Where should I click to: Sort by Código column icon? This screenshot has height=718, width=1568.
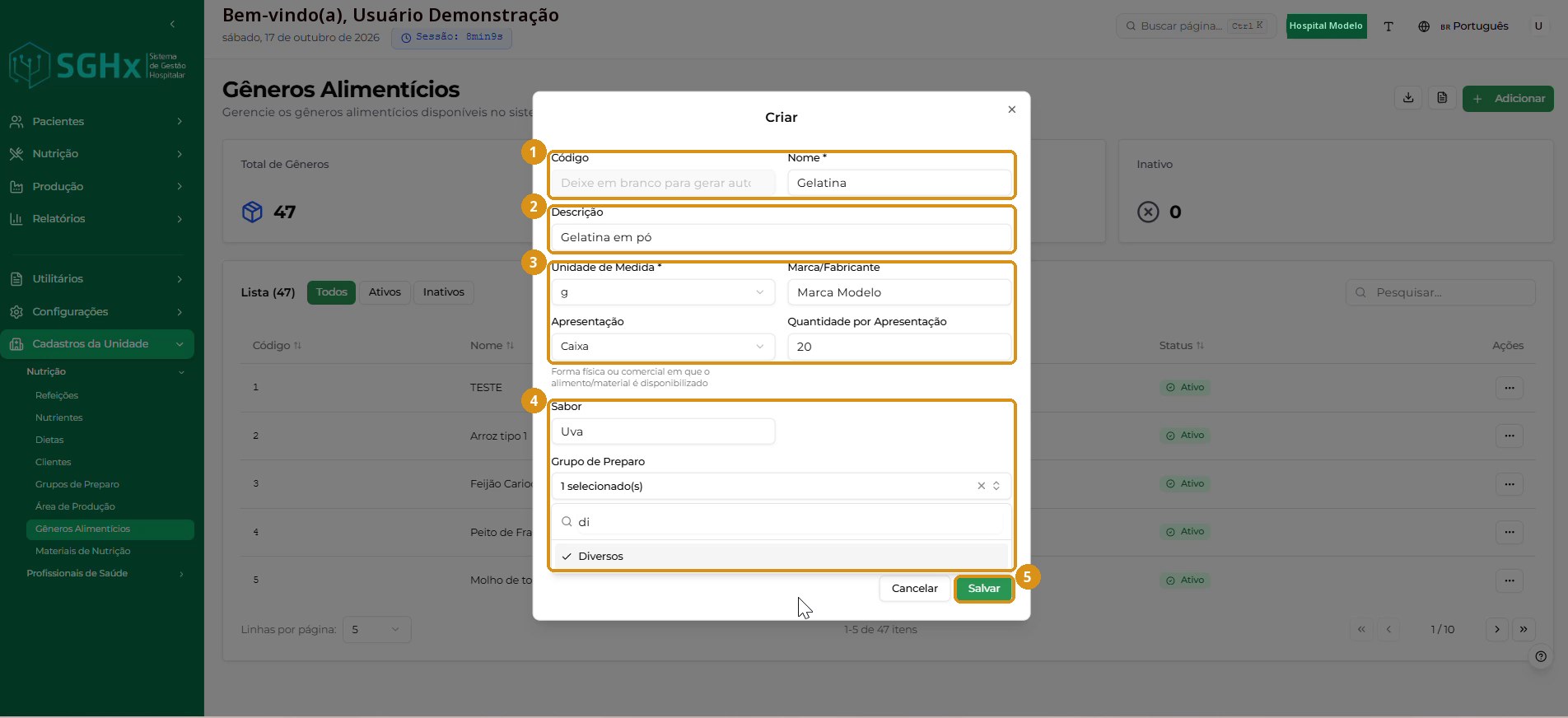click(297, 346)
